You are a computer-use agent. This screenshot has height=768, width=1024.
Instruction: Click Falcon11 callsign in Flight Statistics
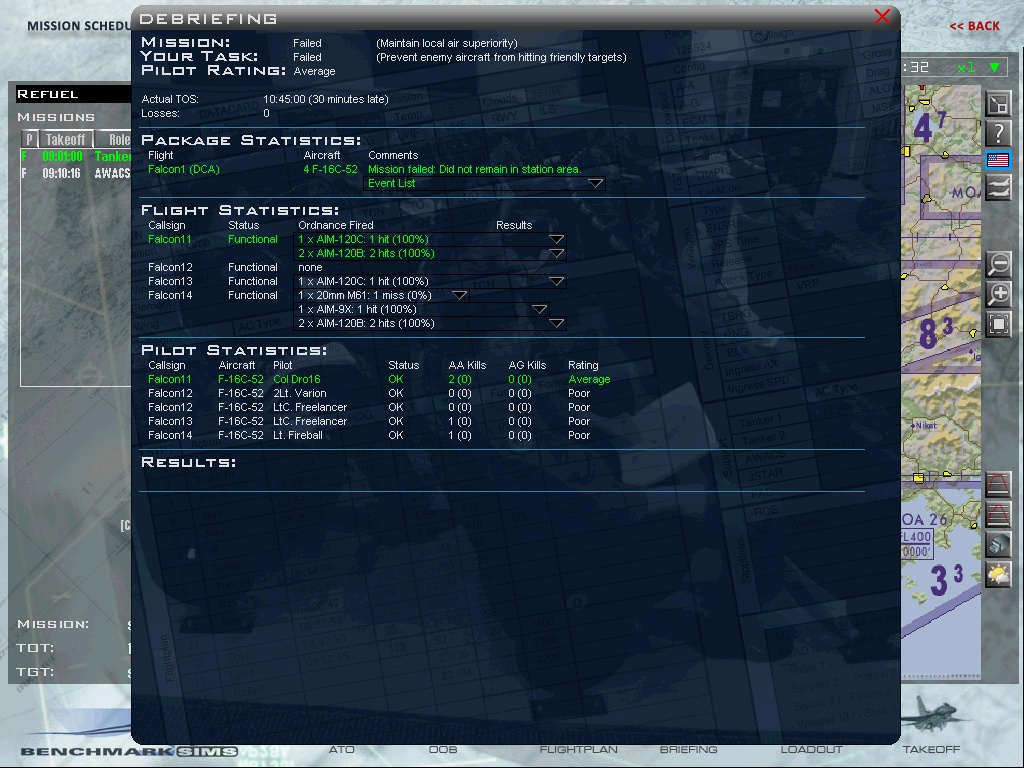tap(170, 239)
